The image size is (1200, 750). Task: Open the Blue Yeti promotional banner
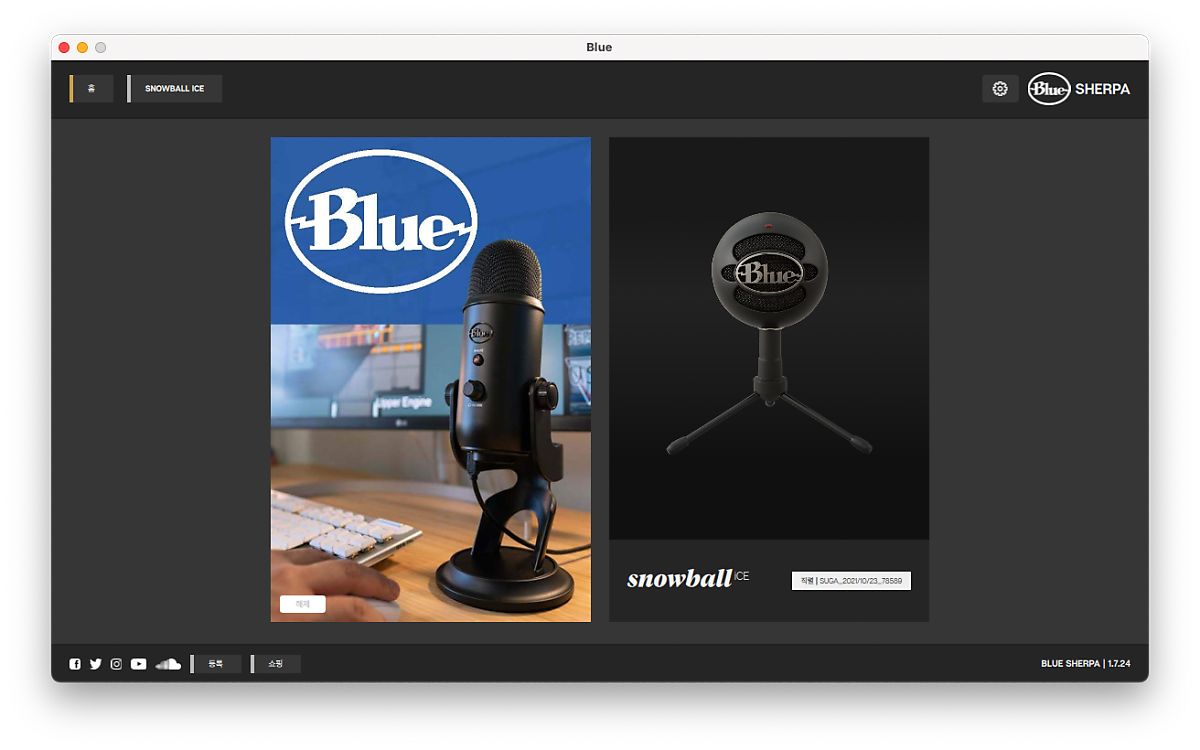(431, 379)
